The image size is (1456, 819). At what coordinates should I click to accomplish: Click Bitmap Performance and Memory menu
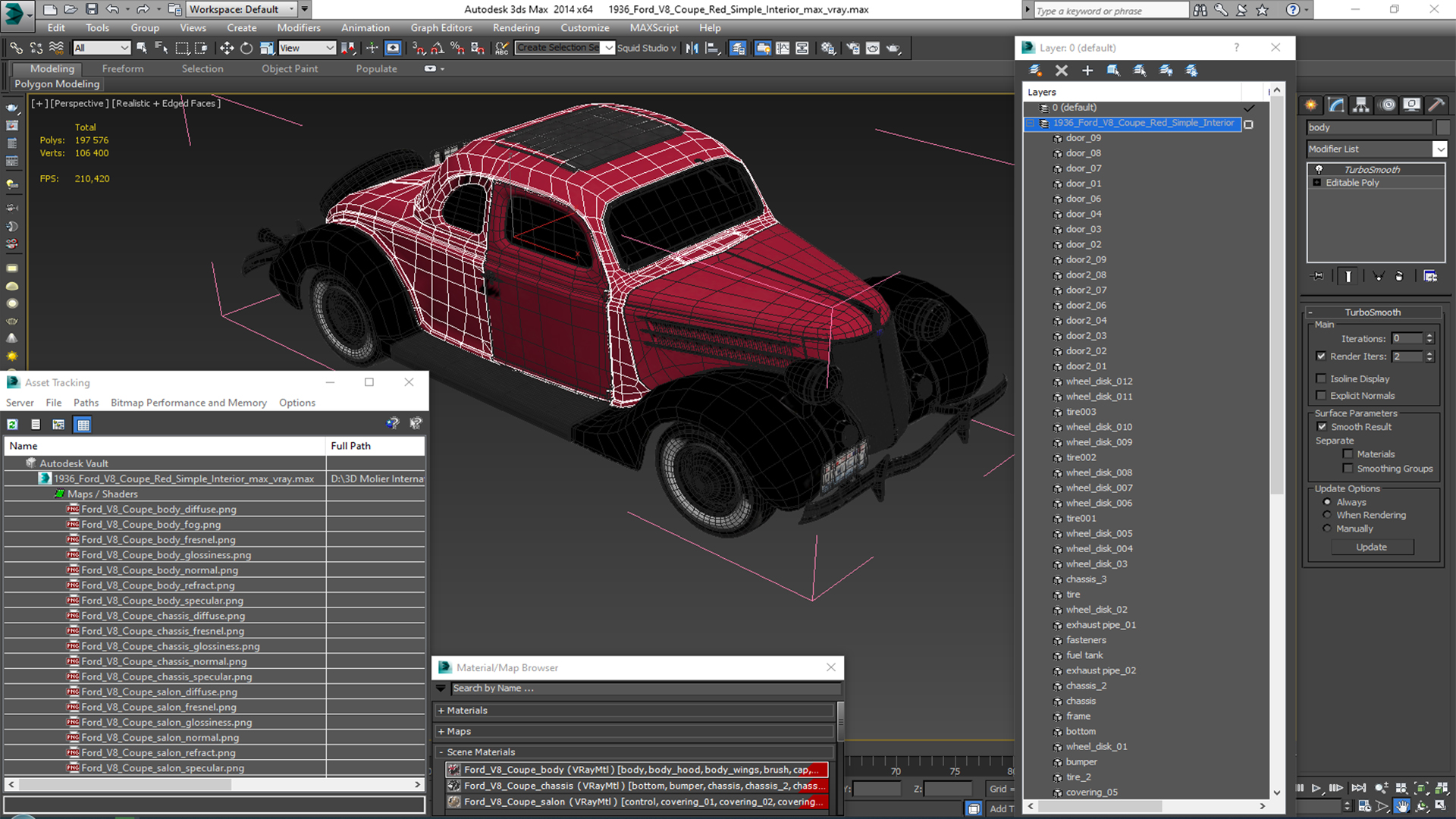point(189,403)
